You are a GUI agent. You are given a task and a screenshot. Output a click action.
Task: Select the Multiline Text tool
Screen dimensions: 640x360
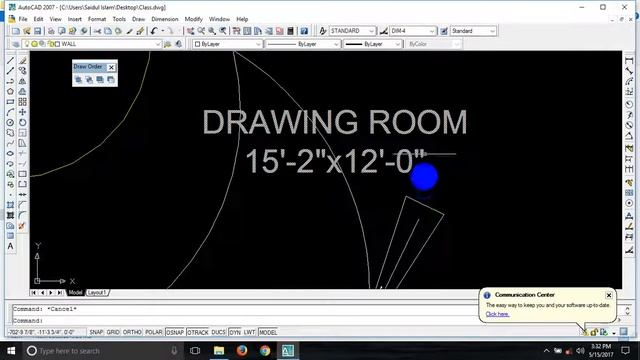pyautogui.click(x=10, y=246)
